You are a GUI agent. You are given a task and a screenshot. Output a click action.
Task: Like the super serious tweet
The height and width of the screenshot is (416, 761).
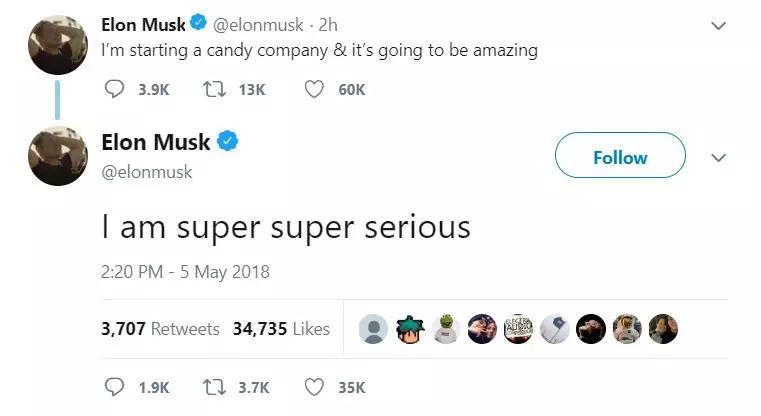(x=314, y=387)
